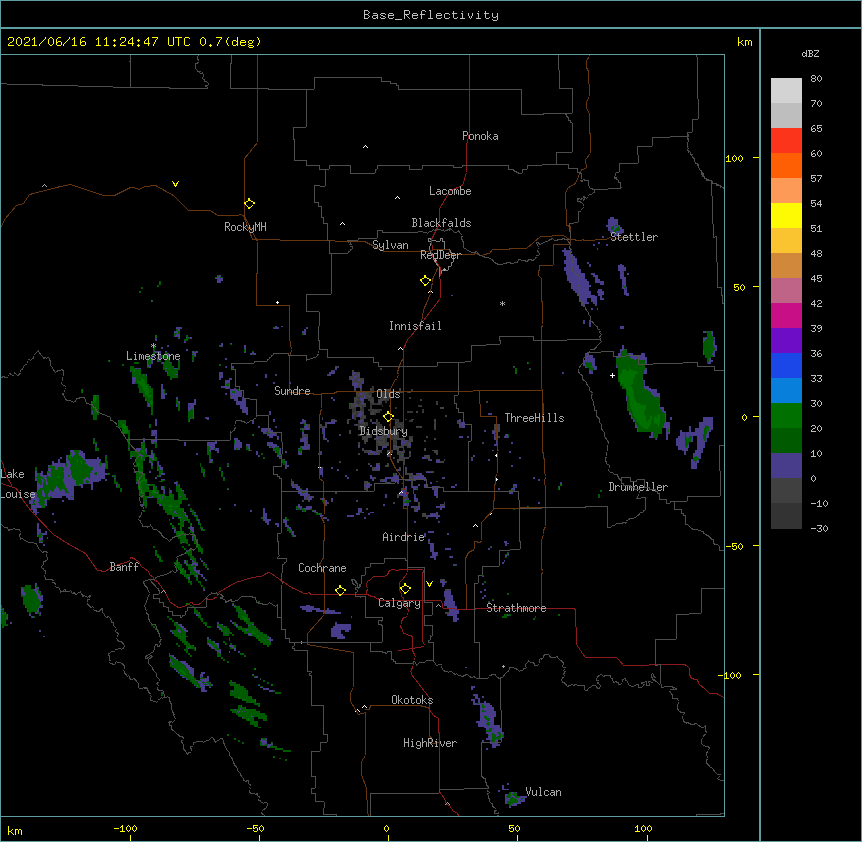Click the RedDeer city label

440,255
